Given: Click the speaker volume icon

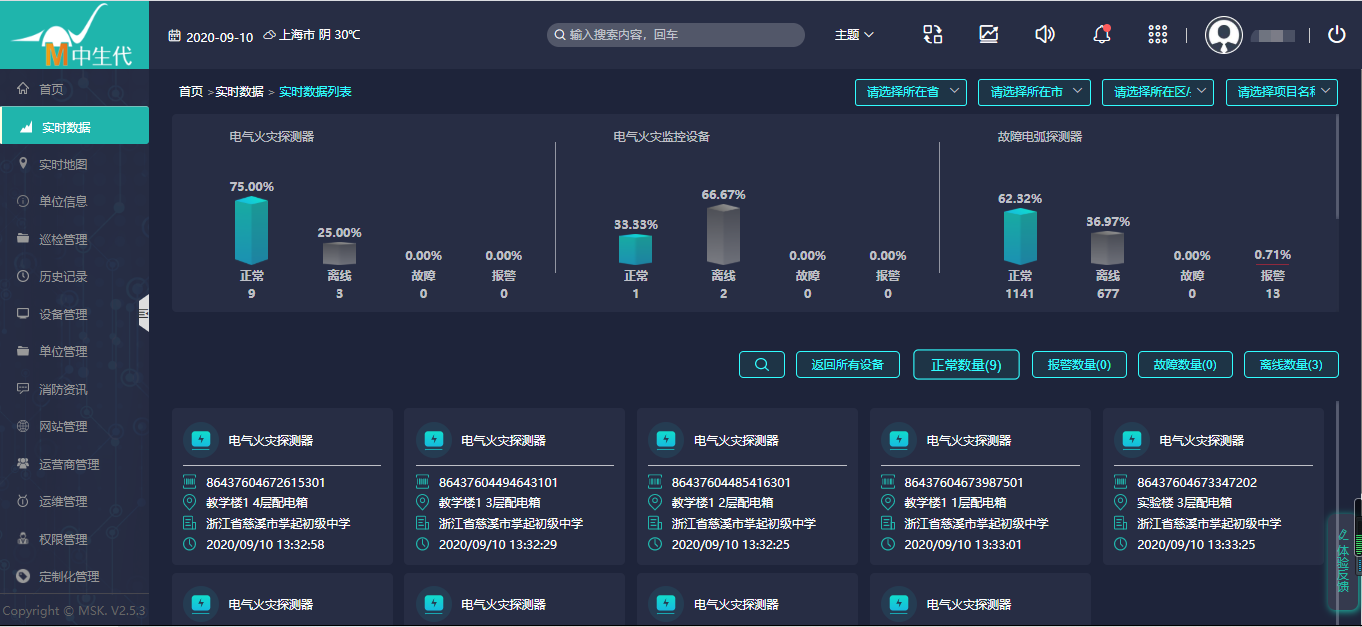Looking at the screenshot, I should (1045, 34).
